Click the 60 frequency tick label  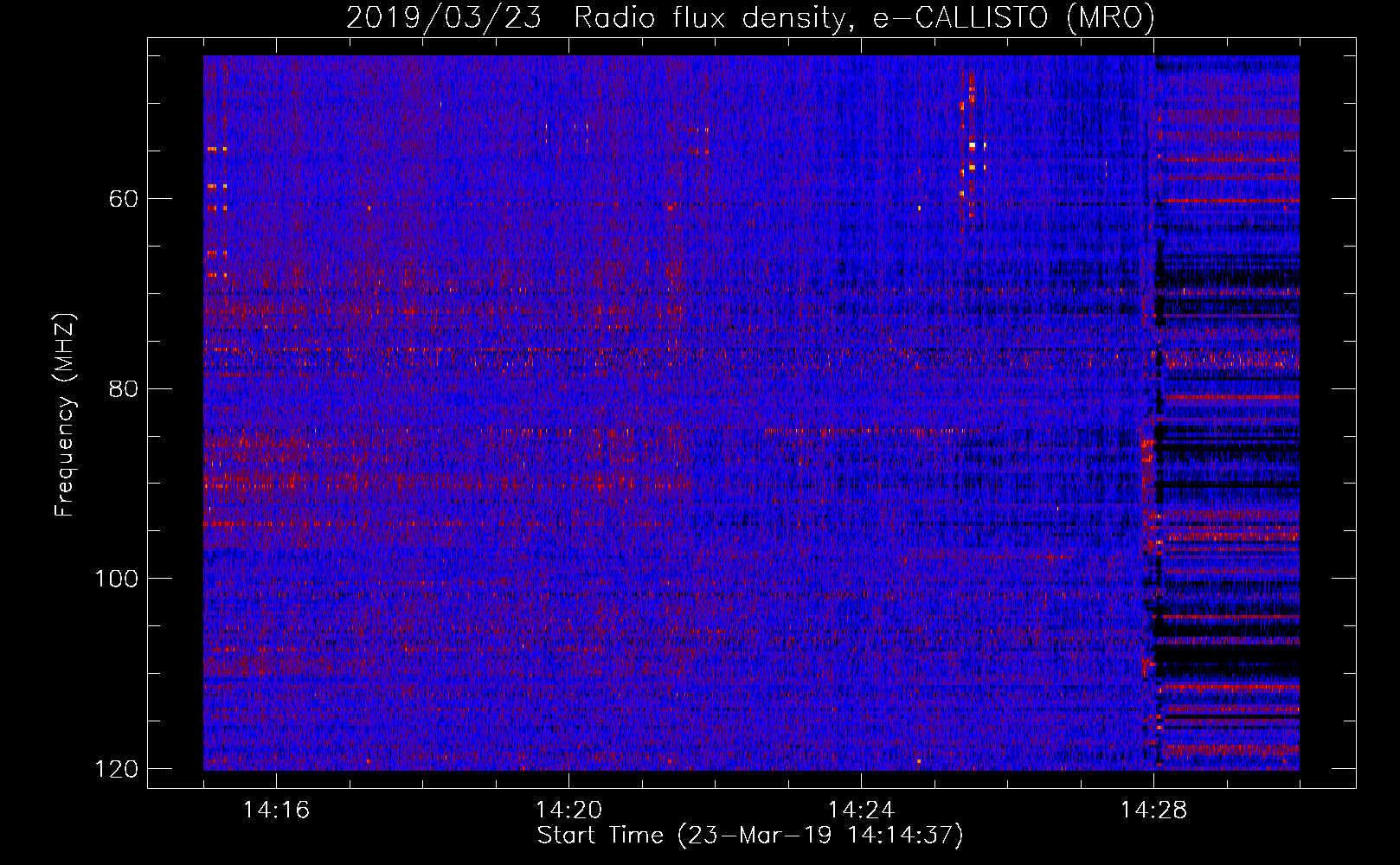(x=123, y=199)
